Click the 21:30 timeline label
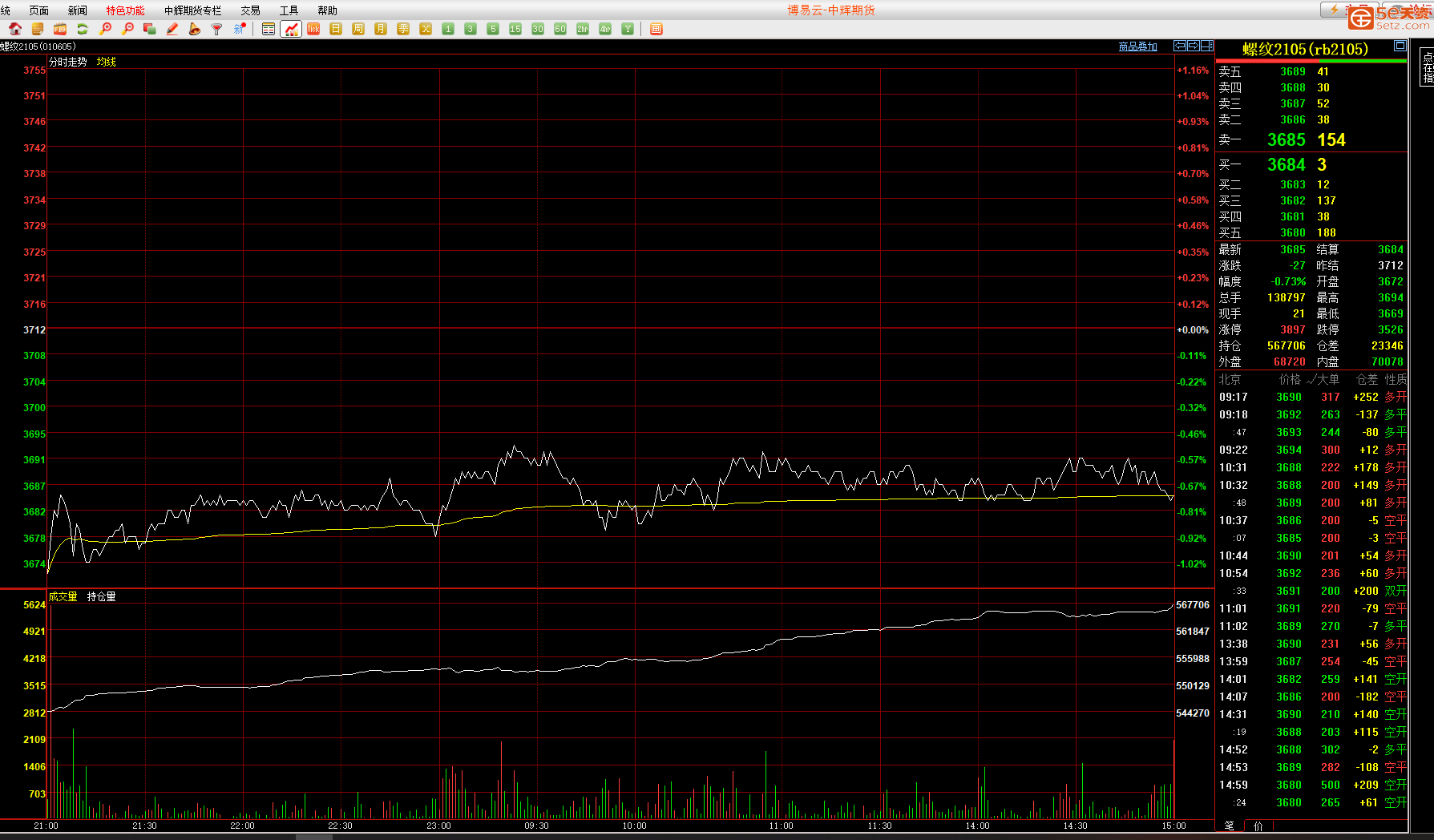 pos(144,826)
